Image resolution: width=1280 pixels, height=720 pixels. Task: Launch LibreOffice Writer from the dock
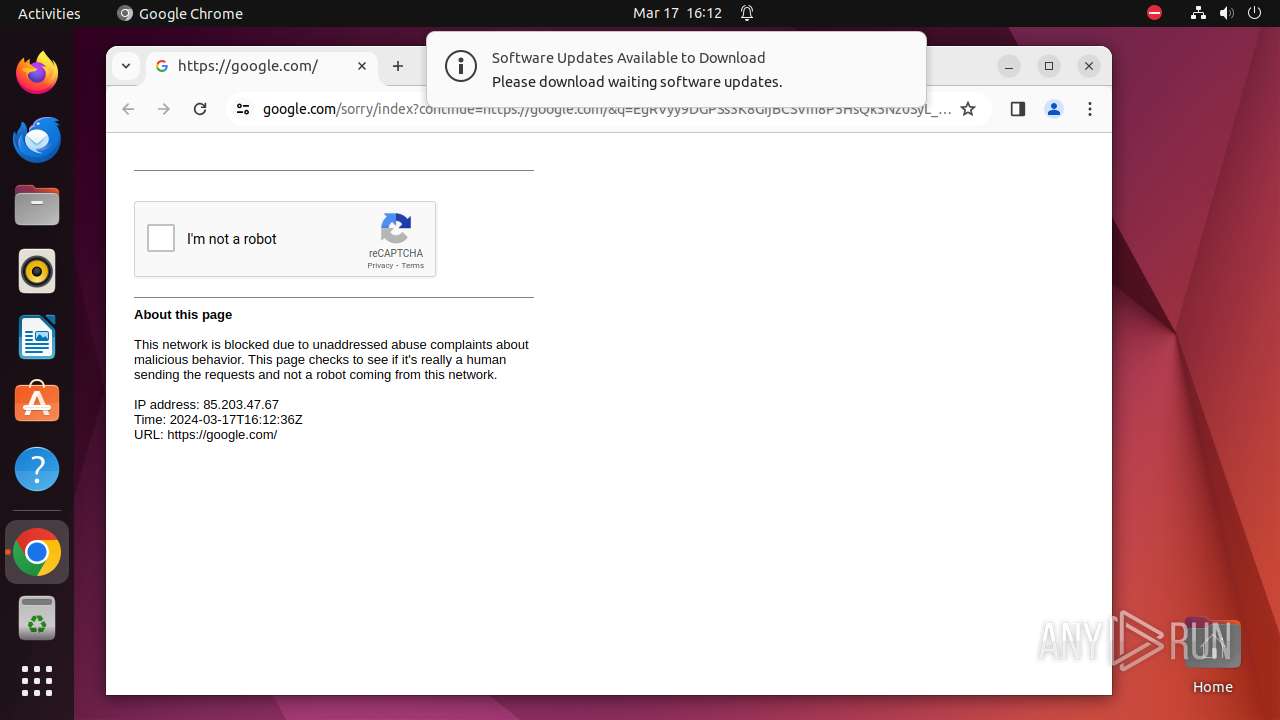[x=37, y=338]
